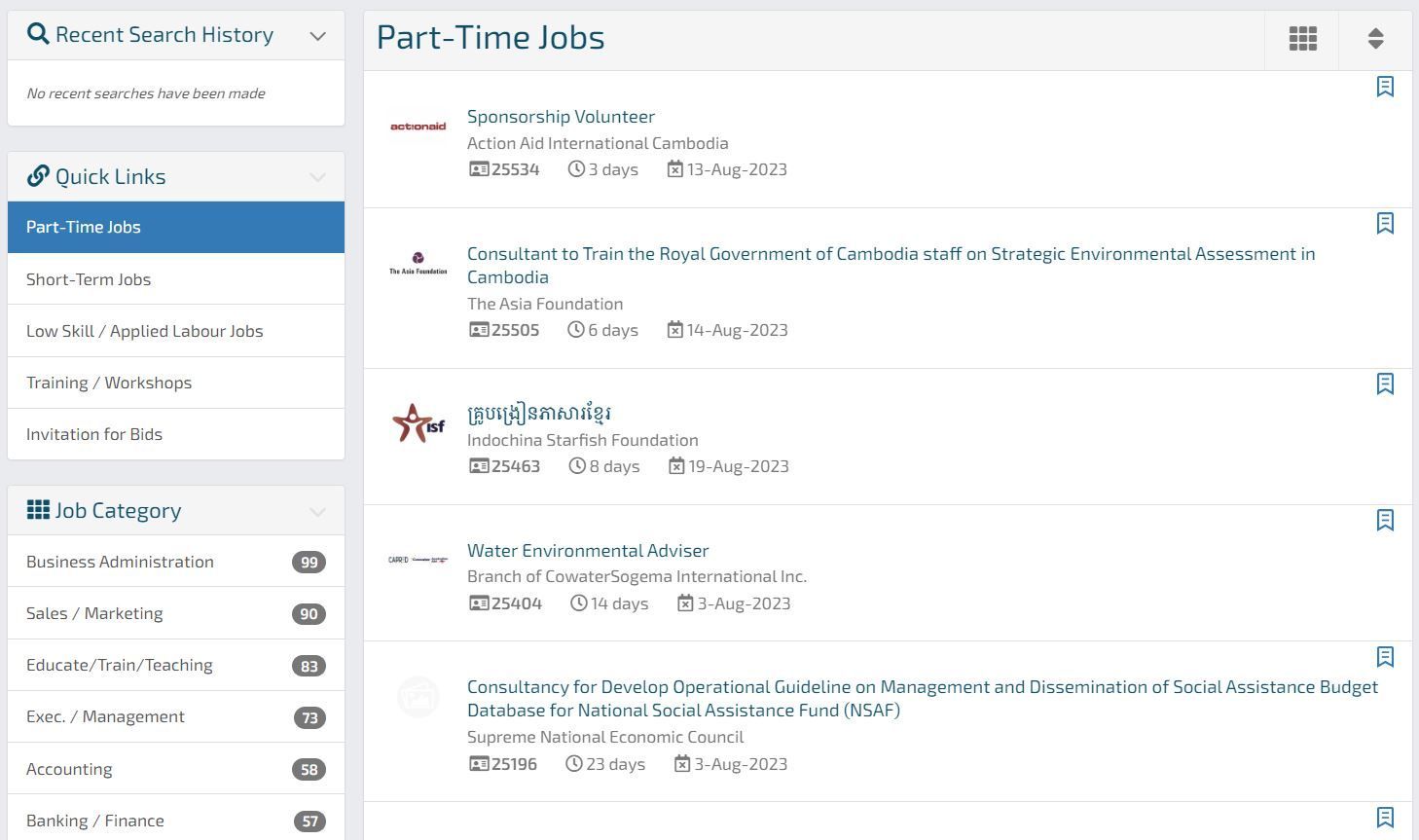The image size is (1419, 840).
Task: Bookmark the NSAF consultancy job
Action: (1385, 657)
